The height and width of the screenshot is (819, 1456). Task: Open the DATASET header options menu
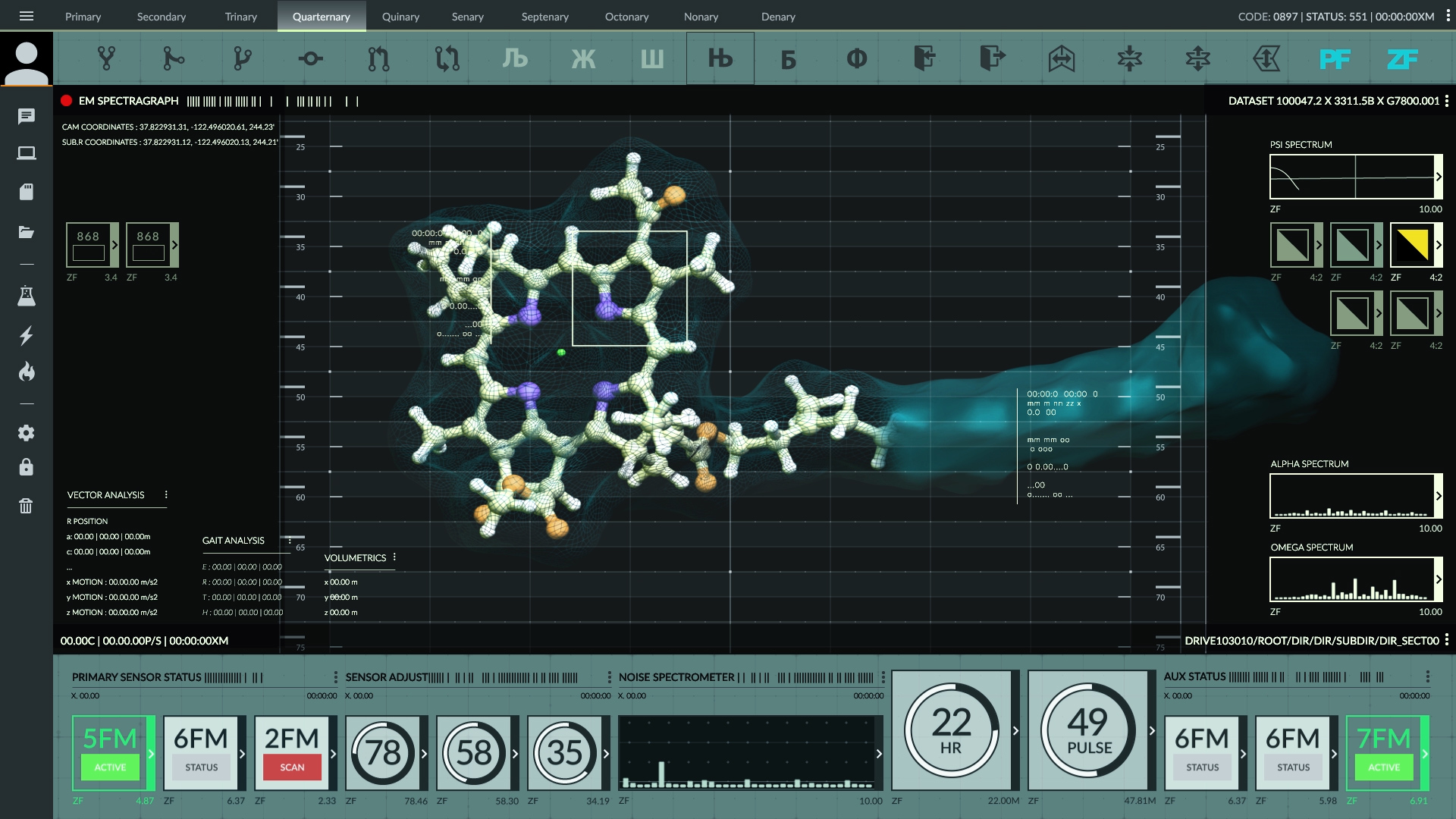[1447, 101]
